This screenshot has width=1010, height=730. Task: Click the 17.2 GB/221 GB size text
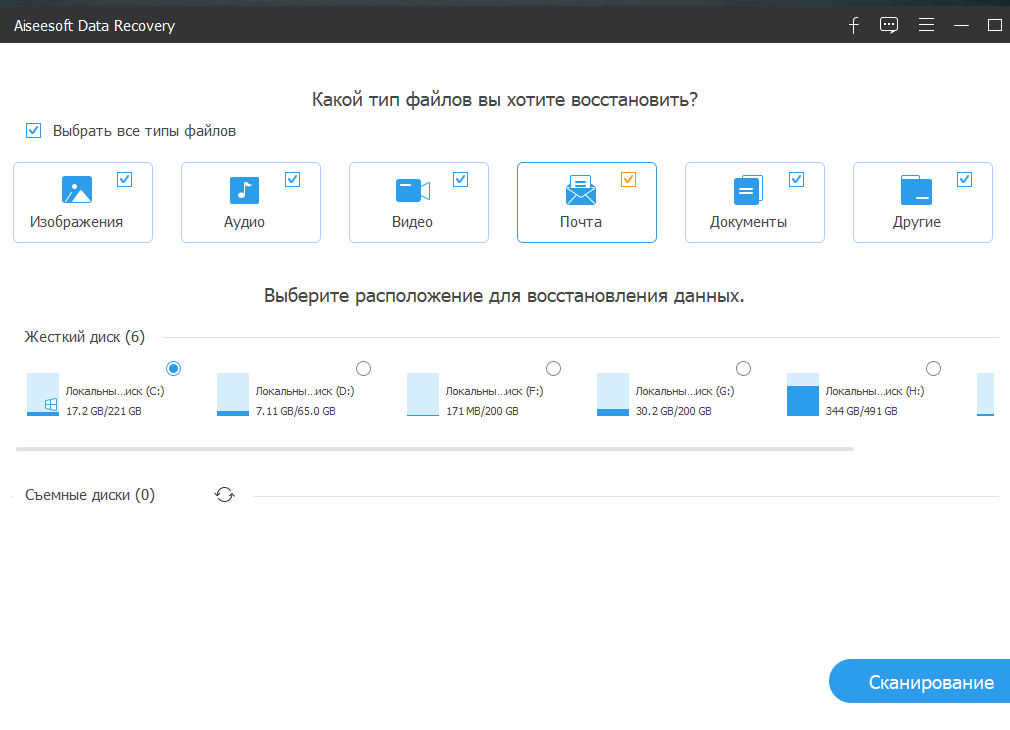point(104,411)
